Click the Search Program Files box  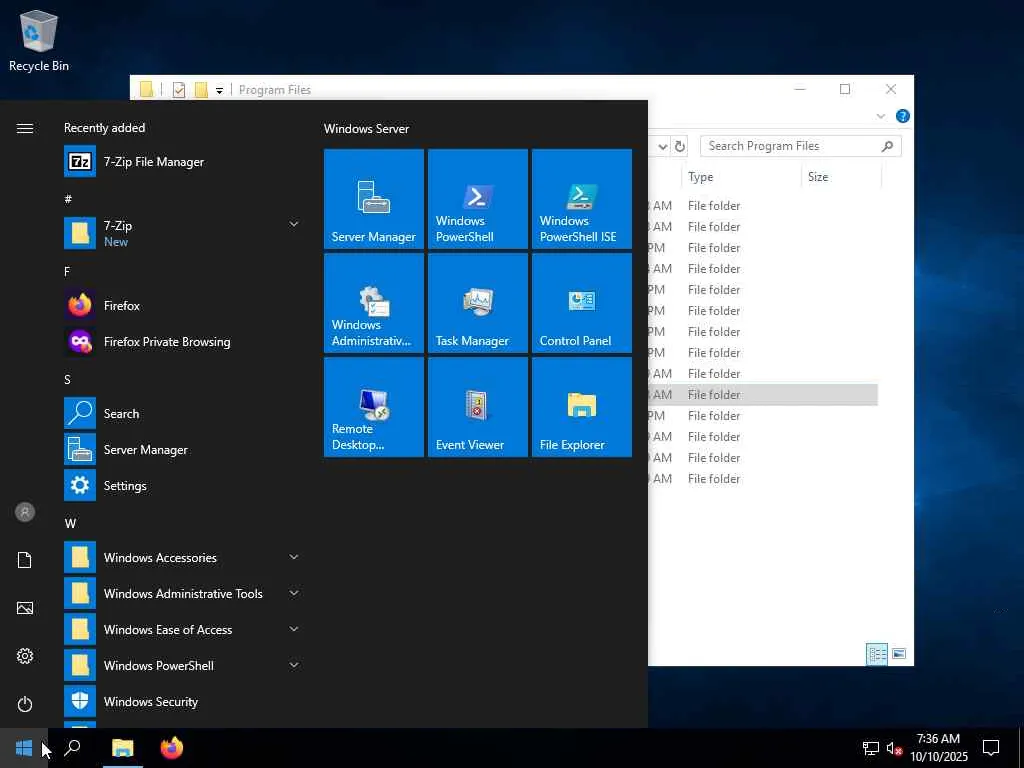[x=800, y=146]
